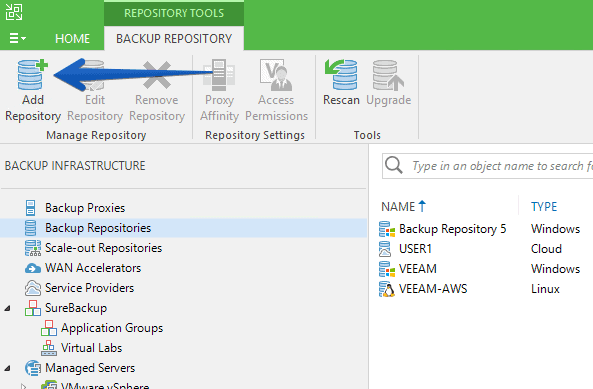Sort by the TYPE column header
The image size is (593, 389).
coord(544,207)
